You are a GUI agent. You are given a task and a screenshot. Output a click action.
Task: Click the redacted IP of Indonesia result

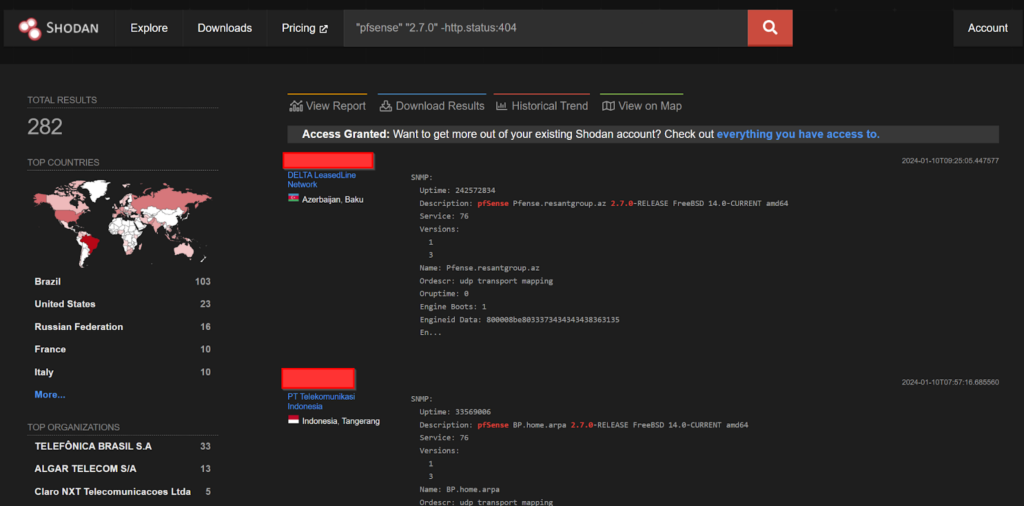[318, 377]
